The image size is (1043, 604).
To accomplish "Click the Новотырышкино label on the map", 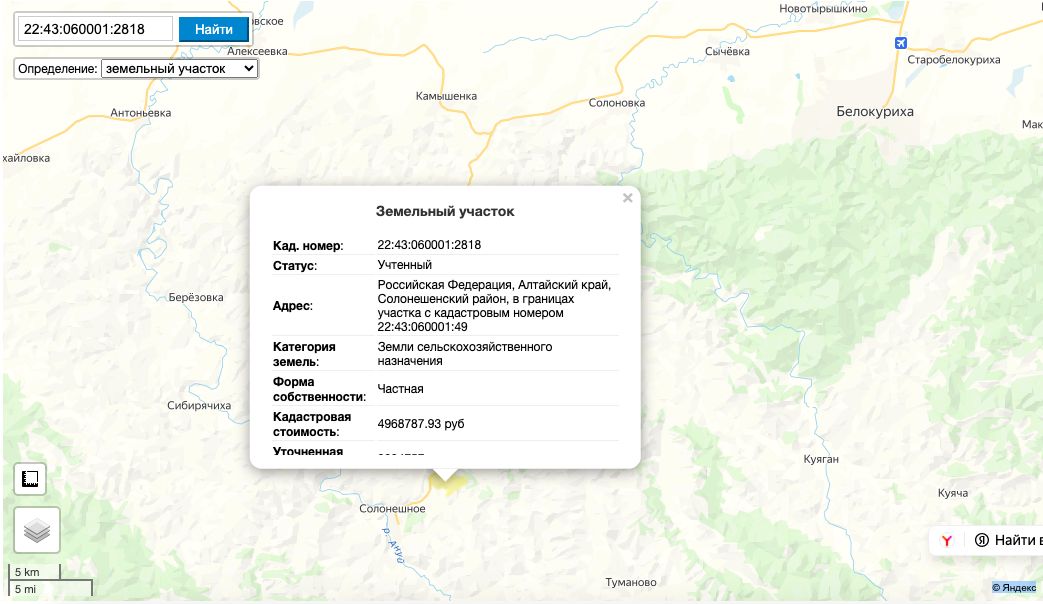I will (823, 9).
